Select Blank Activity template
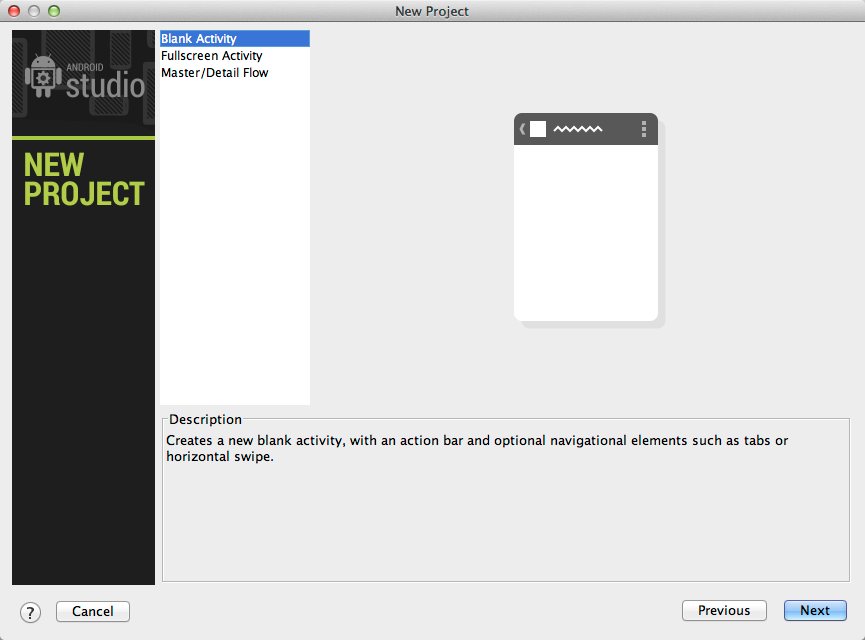Image resolution: width=865 pixels, height=640 pixels. 199,39
